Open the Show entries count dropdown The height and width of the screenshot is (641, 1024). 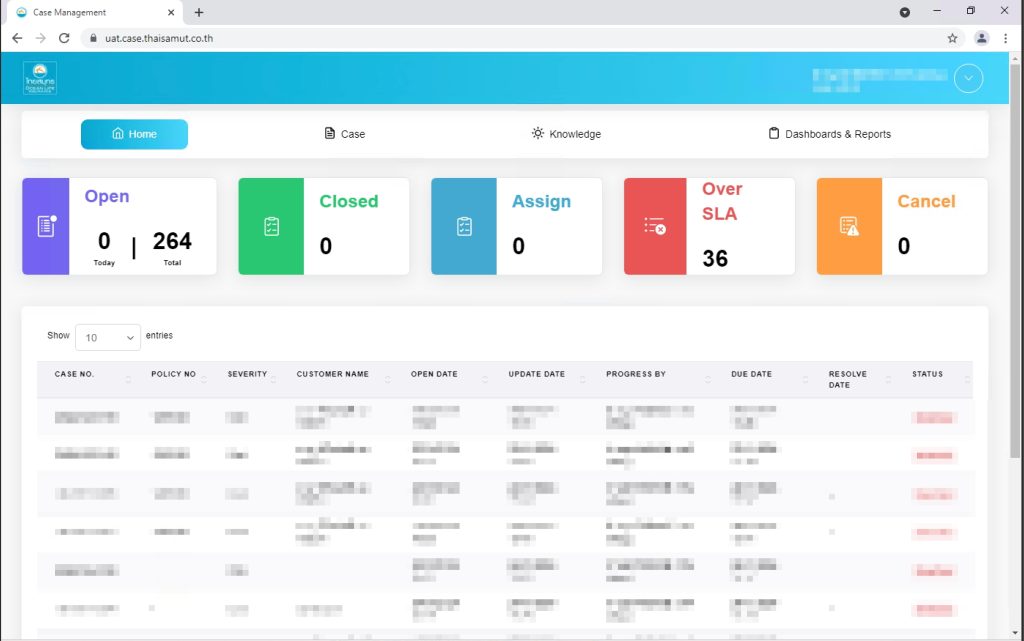[x=108, y=338]
